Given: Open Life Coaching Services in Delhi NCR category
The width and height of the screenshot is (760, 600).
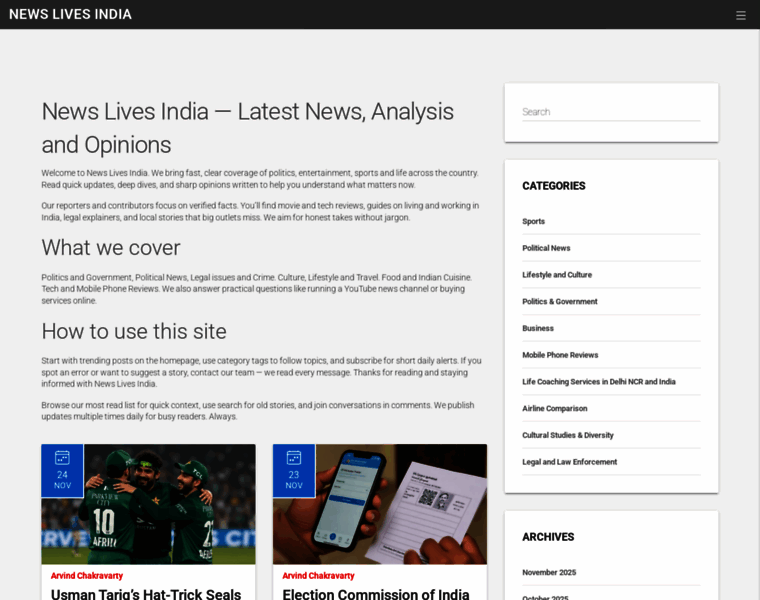Looking at the screenshot, I should (x=598, y=382).
